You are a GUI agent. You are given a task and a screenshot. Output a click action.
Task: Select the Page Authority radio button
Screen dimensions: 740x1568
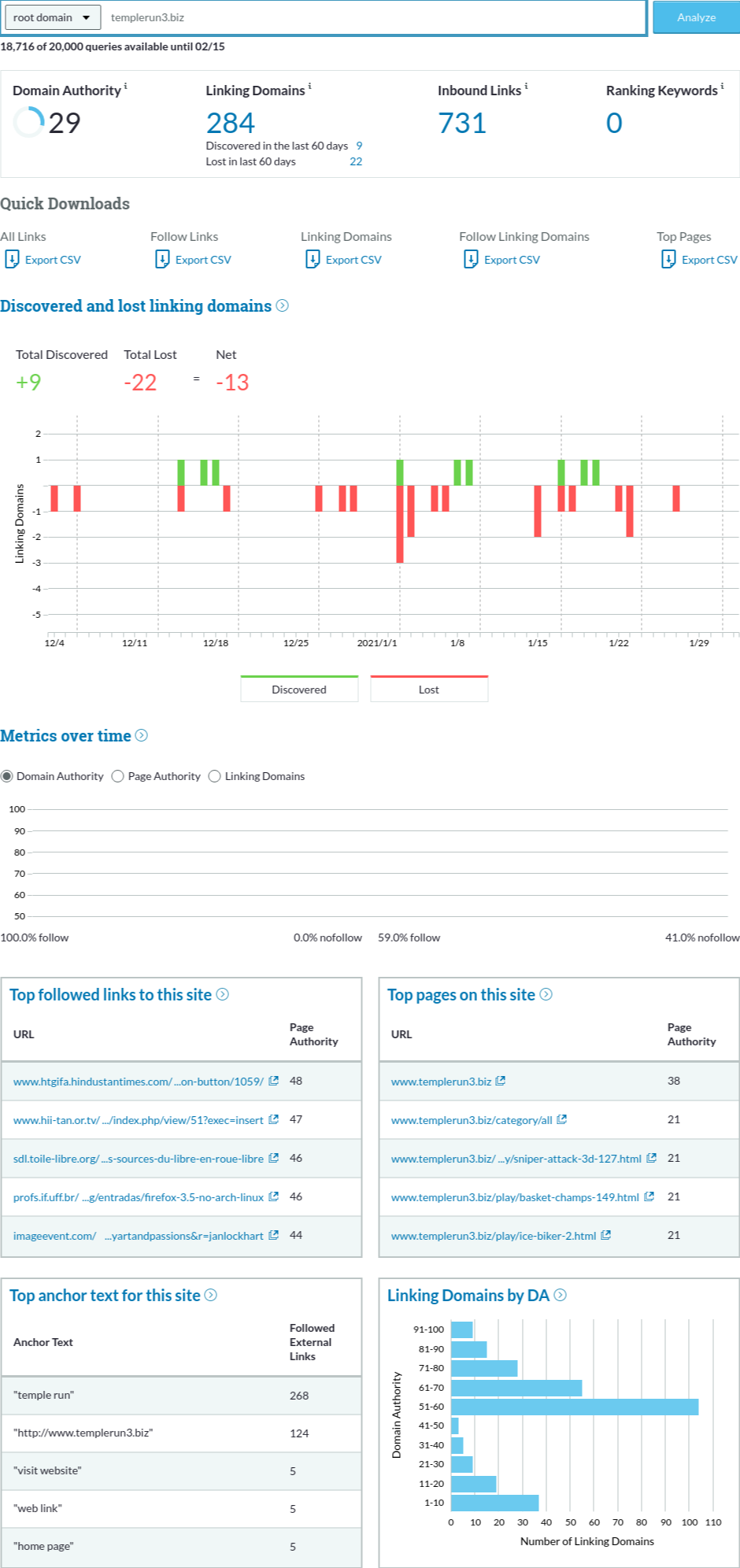[118, 776]
